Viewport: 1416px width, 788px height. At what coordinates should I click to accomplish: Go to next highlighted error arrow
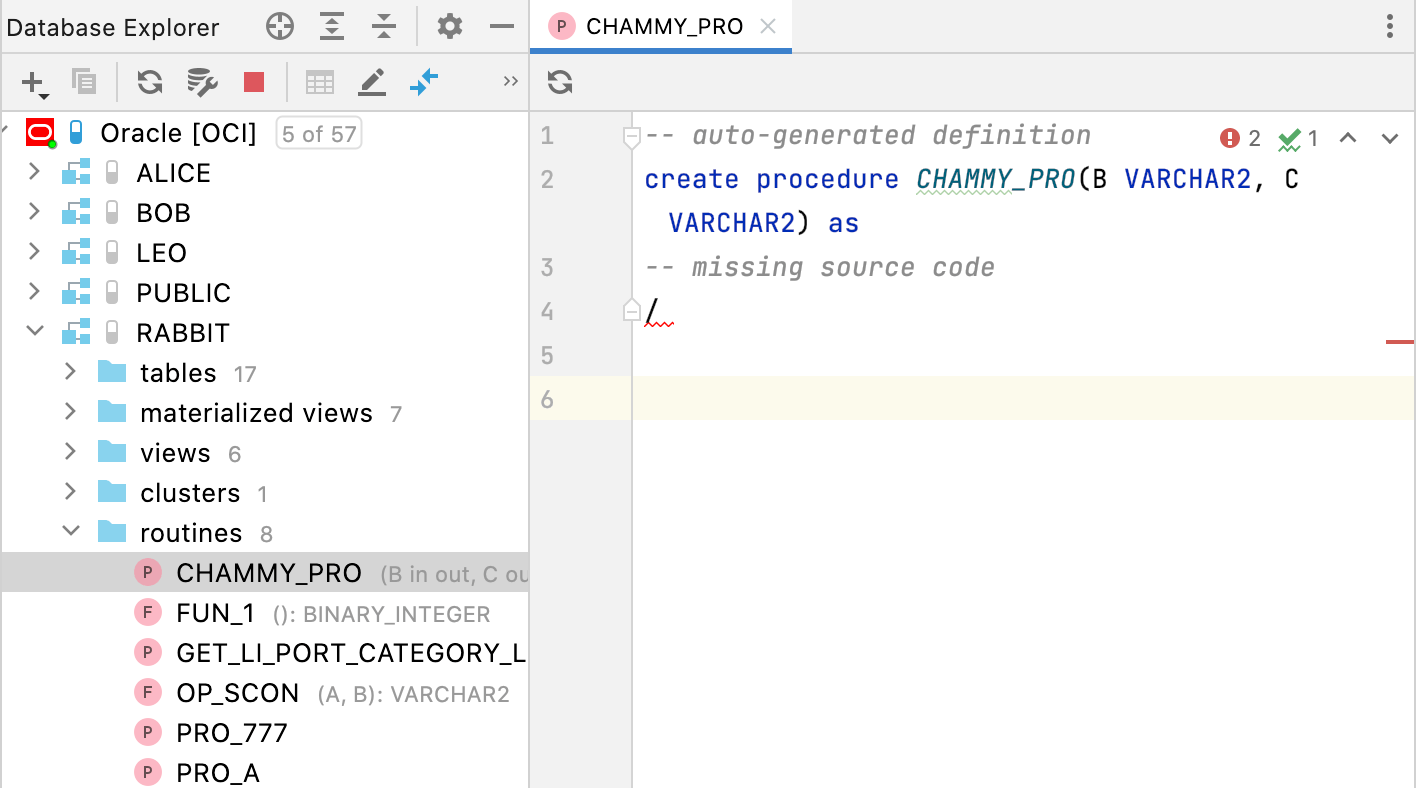1390,138
